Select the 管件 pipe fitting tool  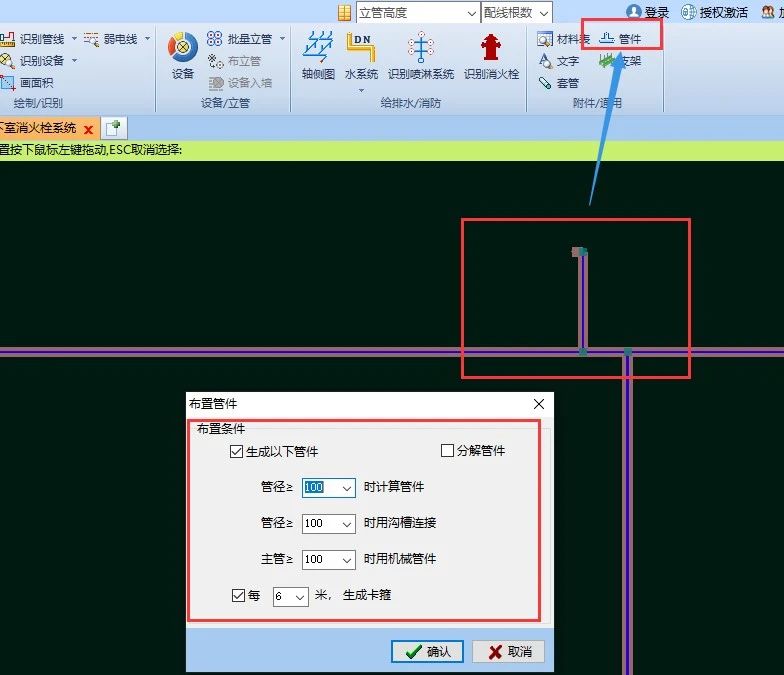(x=620, y=39)
